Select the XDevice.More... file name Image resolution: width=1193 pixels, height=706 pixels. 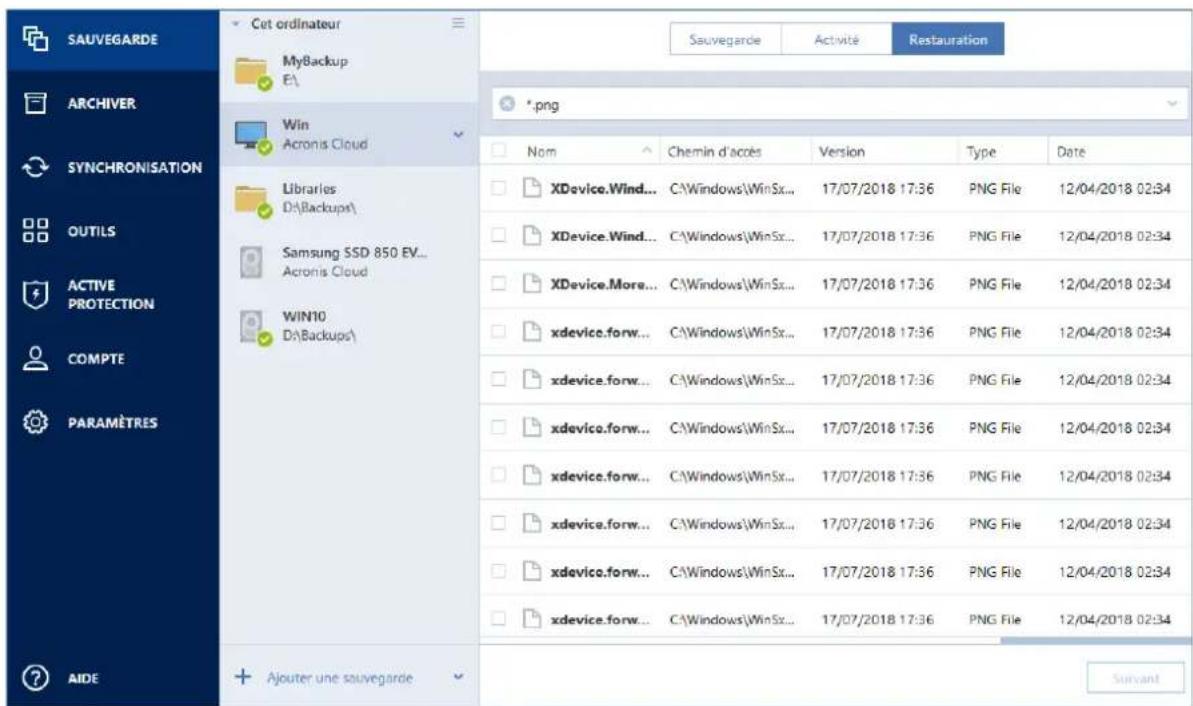point(603,284)
